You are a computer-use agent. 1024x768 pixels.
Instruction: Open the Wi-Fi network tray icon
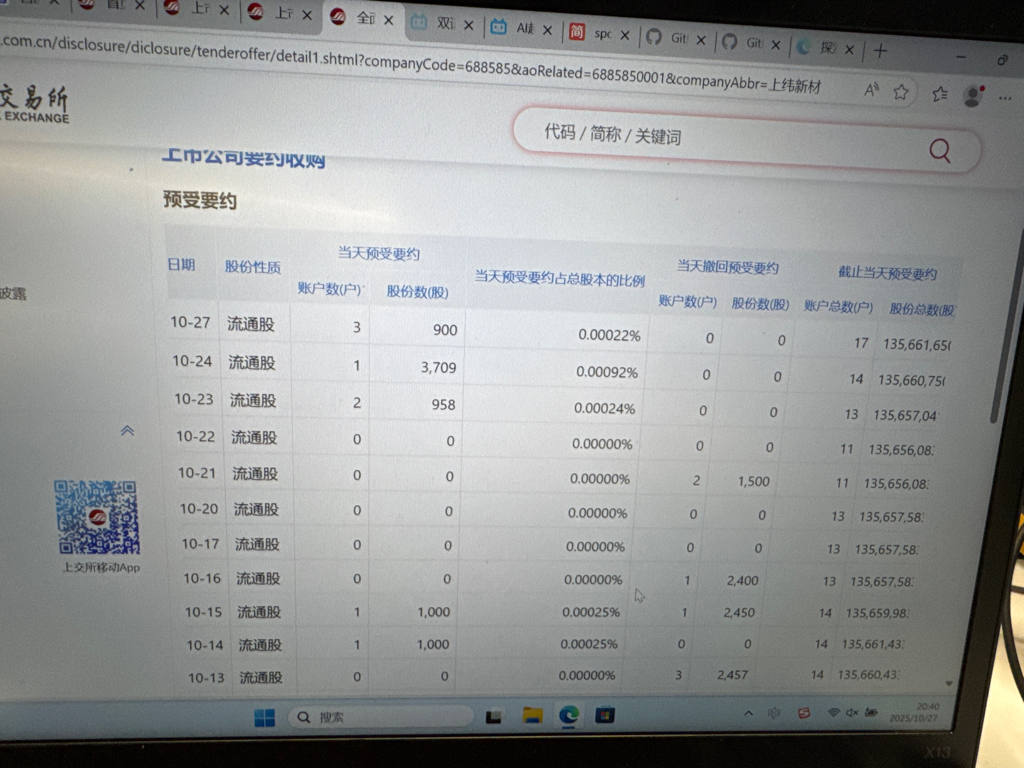tap(833, 712)
